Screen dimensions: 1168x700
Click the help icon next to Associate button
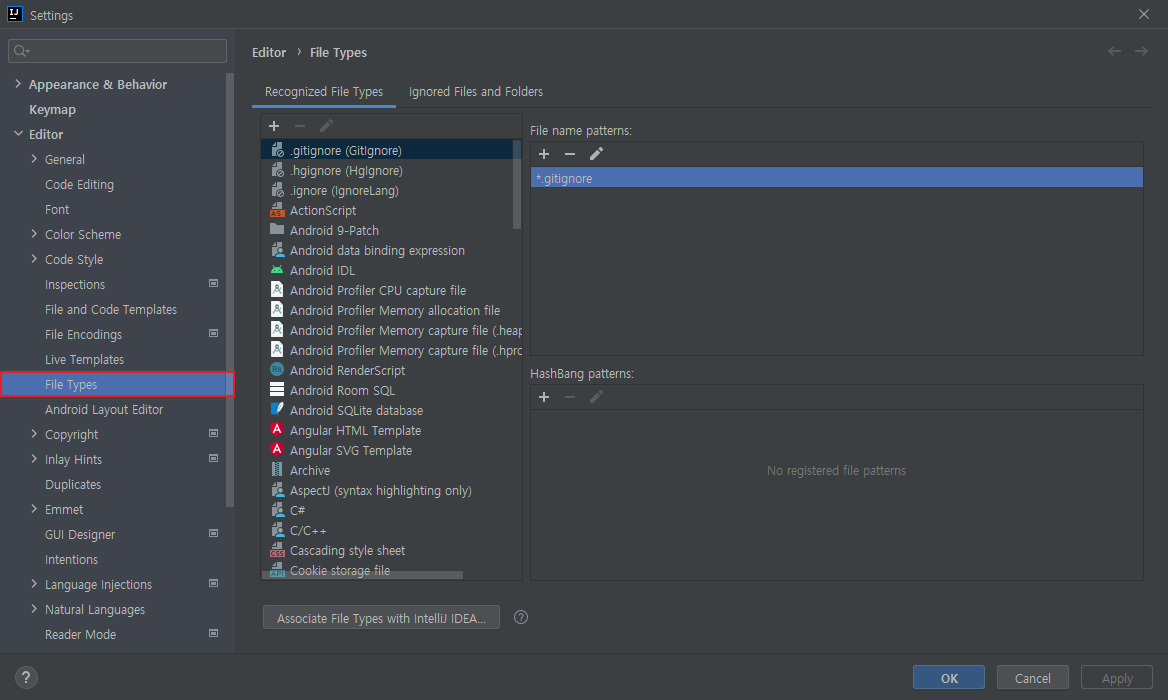(521, 617)
